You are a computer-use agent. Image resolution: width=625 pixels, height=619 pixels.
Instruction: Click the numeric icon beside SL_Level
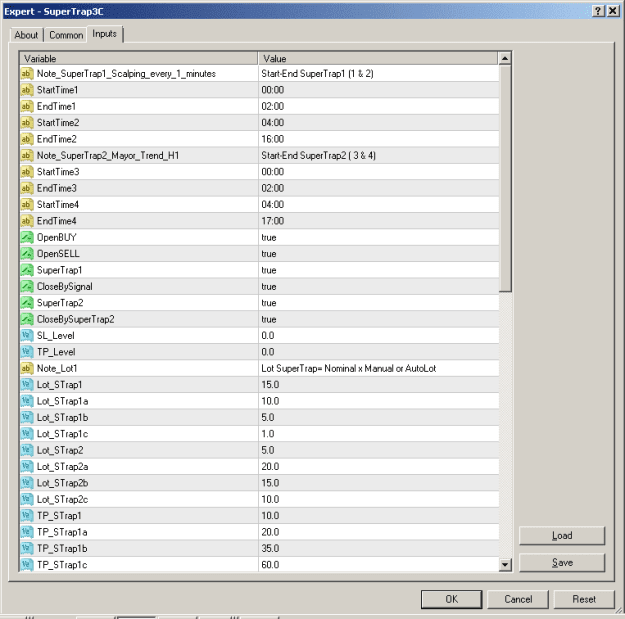pos(27,336)
